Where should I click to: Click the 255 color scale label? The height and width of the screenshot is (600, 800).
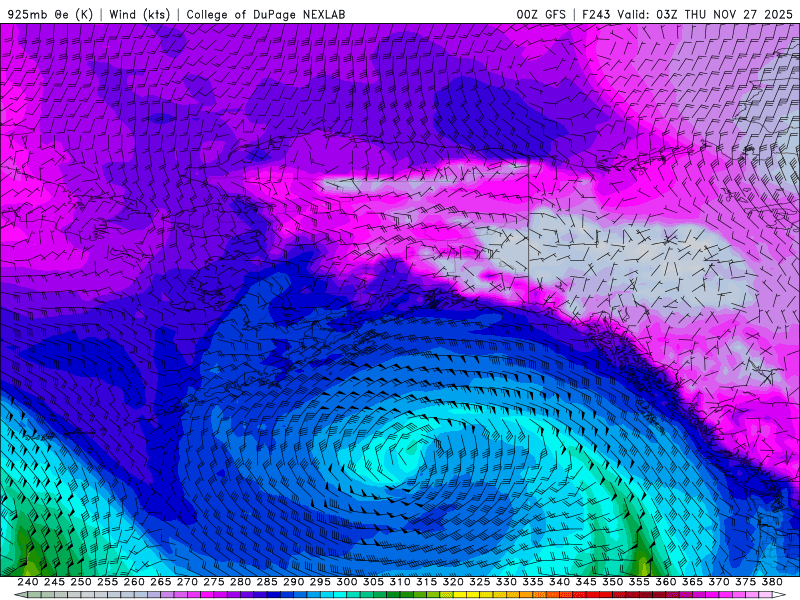[107, 582]
